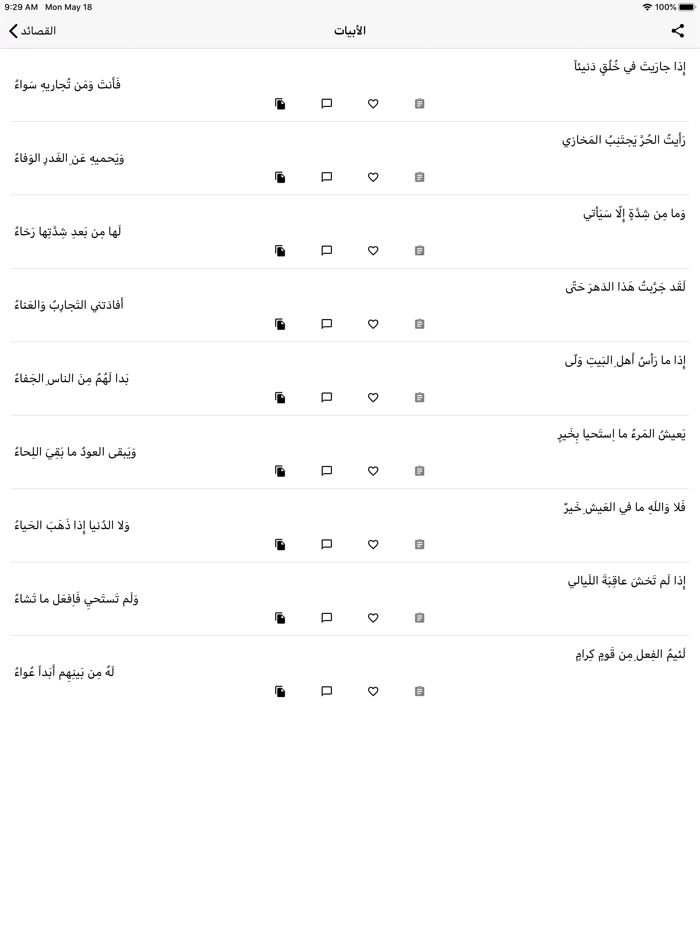View clipboard details of the last verse
This screenshot has width=700, height=934.
(x=419, y=691)
